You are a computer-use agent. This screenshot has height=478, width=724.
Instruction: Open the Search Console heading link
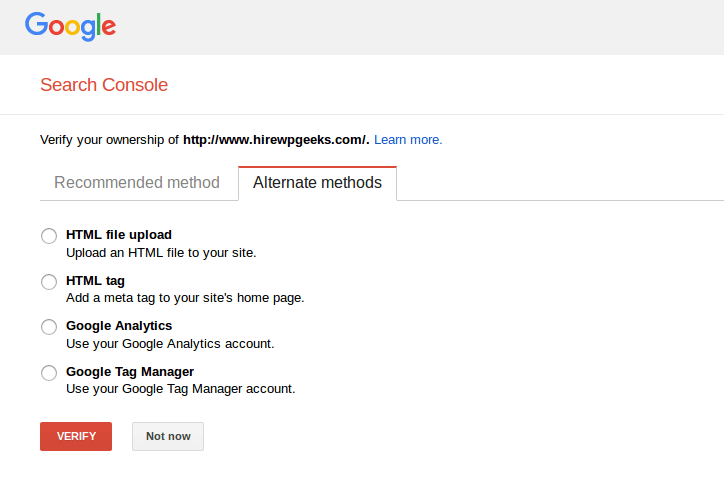[104, 85]
